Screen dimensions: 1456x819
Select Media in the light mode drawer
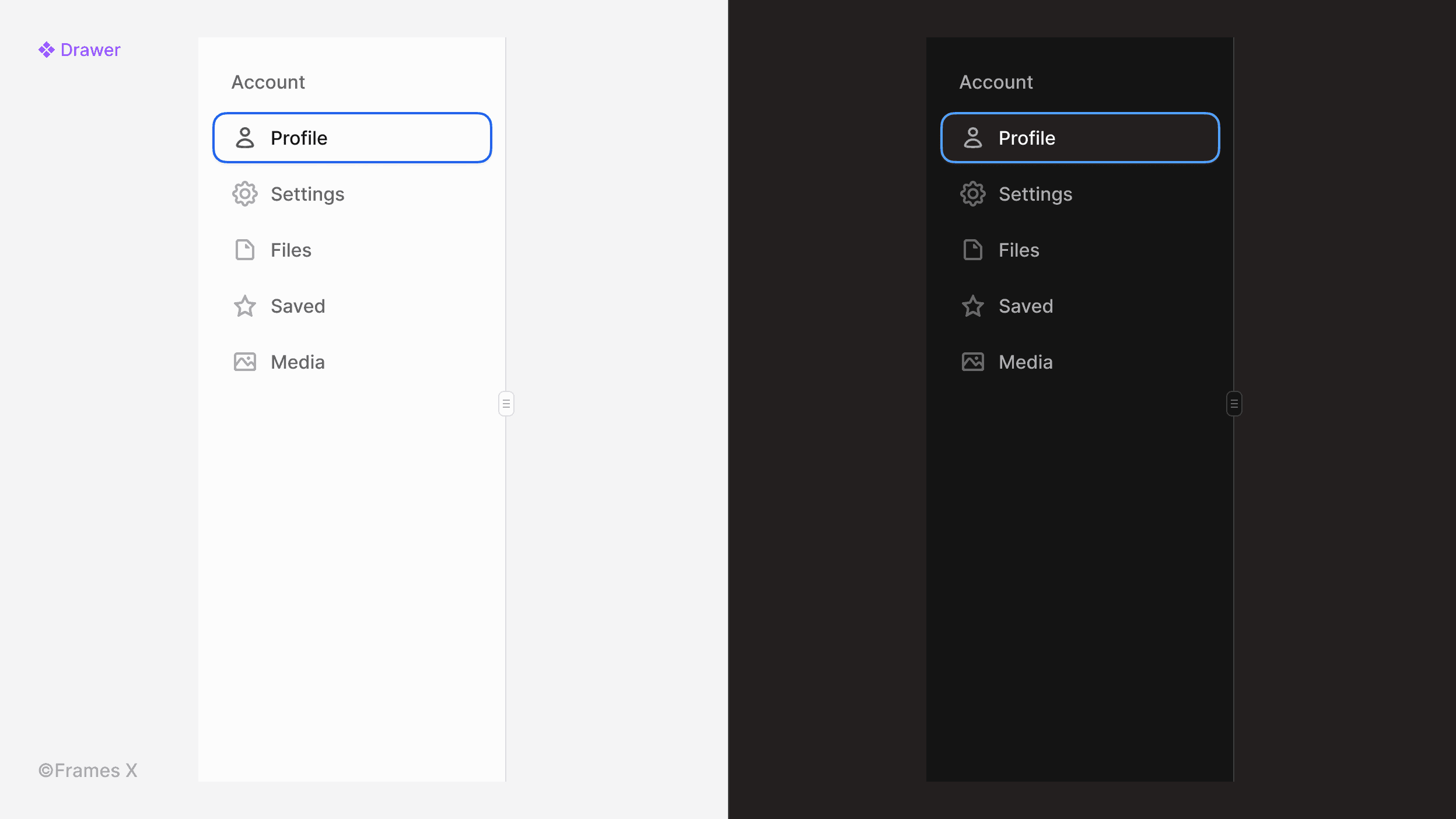[297, 362]
